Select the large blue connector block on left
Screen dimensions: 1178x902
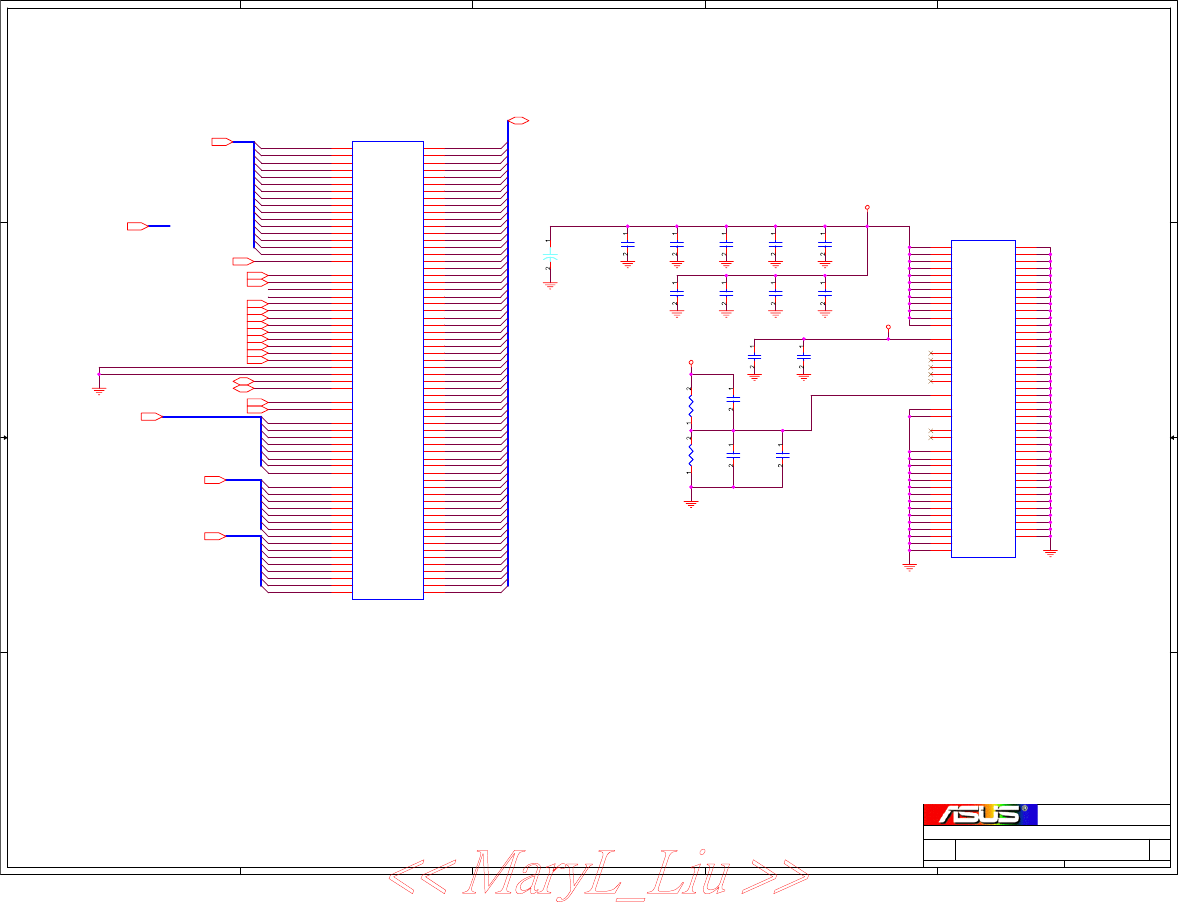(388, 370)
